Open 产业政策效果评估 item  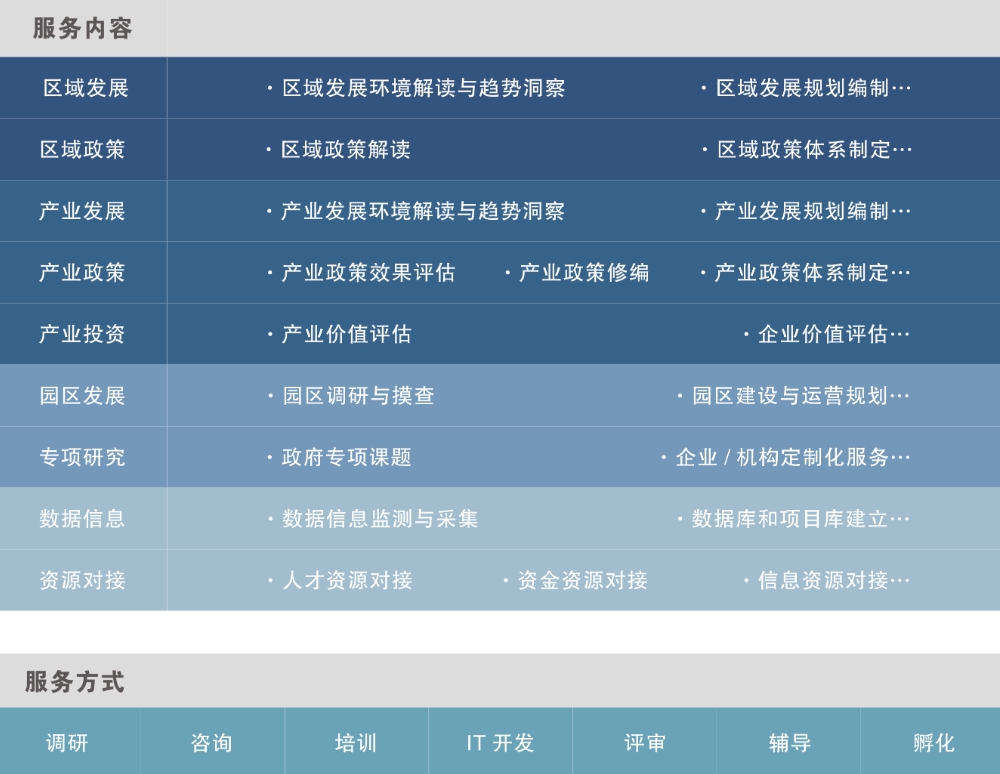click(x=360, y=273)
